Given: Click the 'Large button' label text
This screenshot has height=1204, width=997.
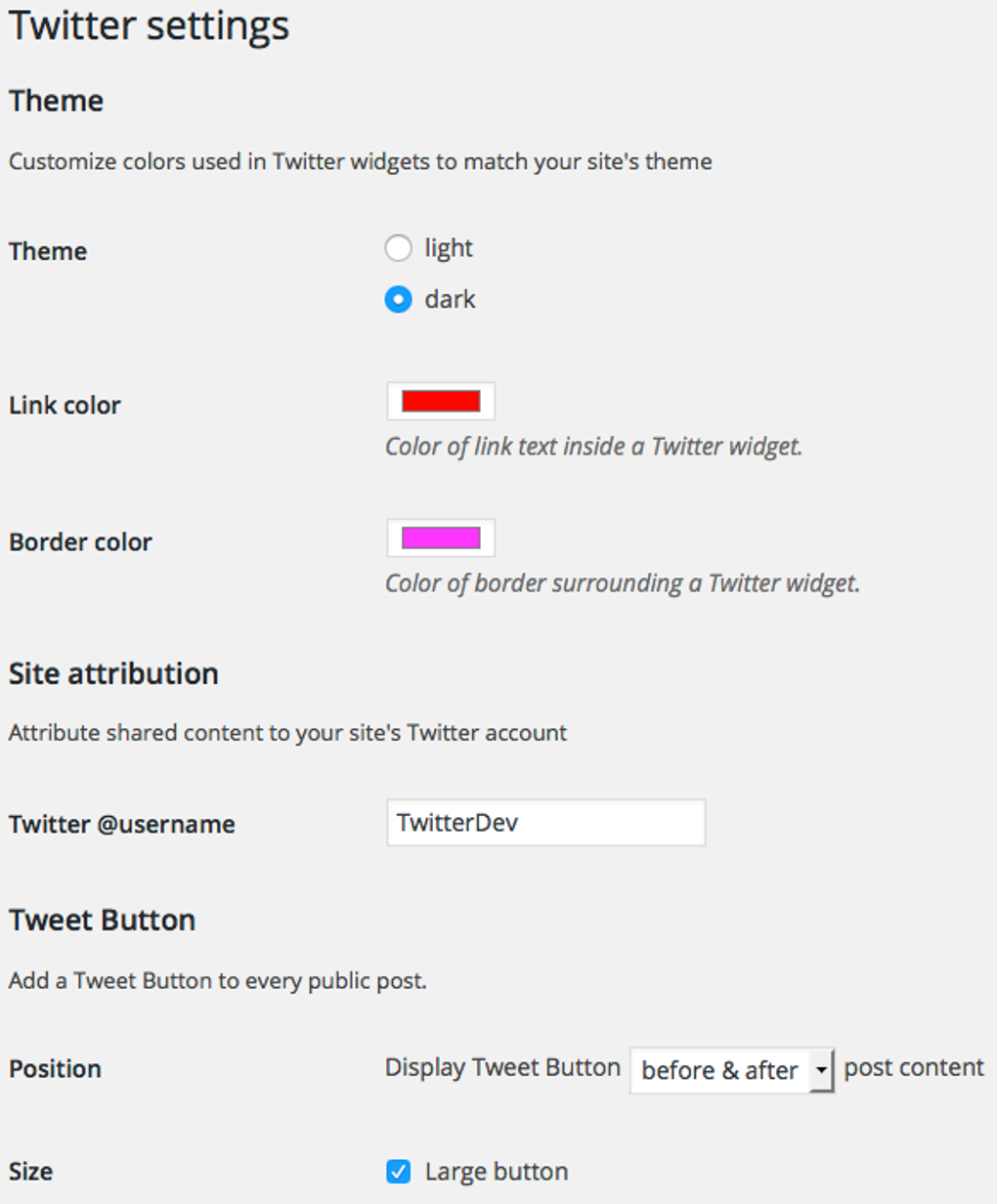Looking at the screenshot, I should (496, 1171).
